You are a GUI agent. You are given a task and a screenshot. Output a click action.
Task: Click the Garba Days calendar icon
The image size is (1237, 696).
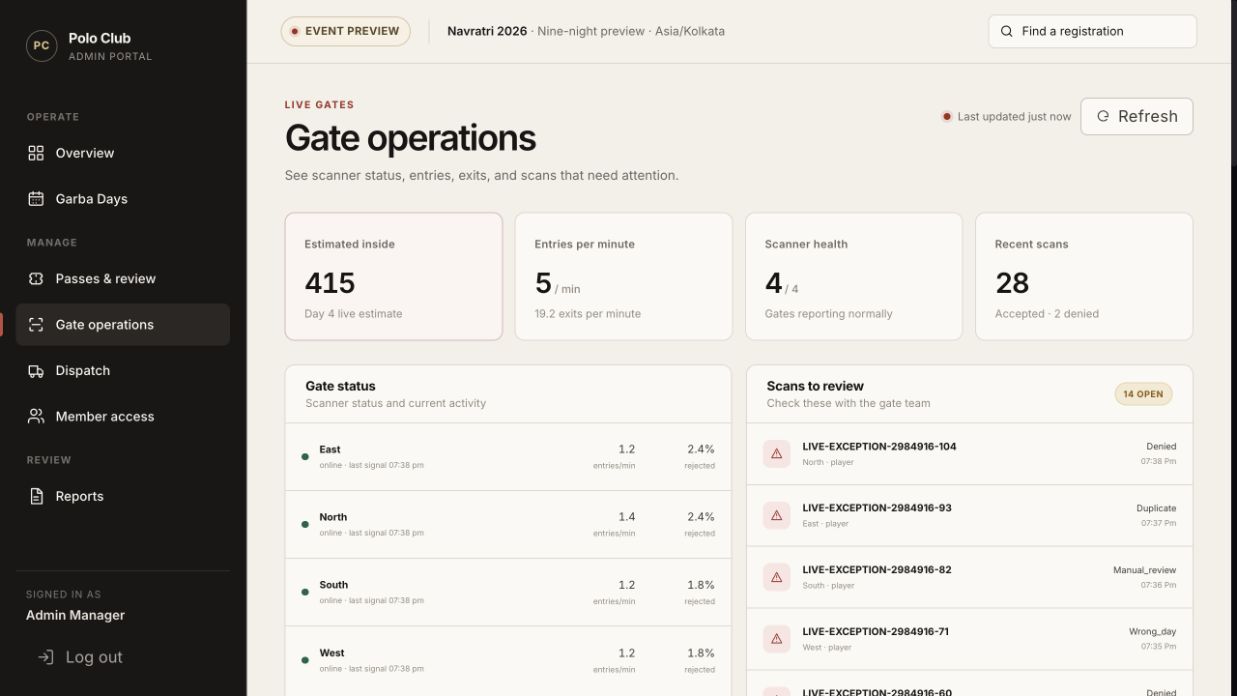[36, 199]
